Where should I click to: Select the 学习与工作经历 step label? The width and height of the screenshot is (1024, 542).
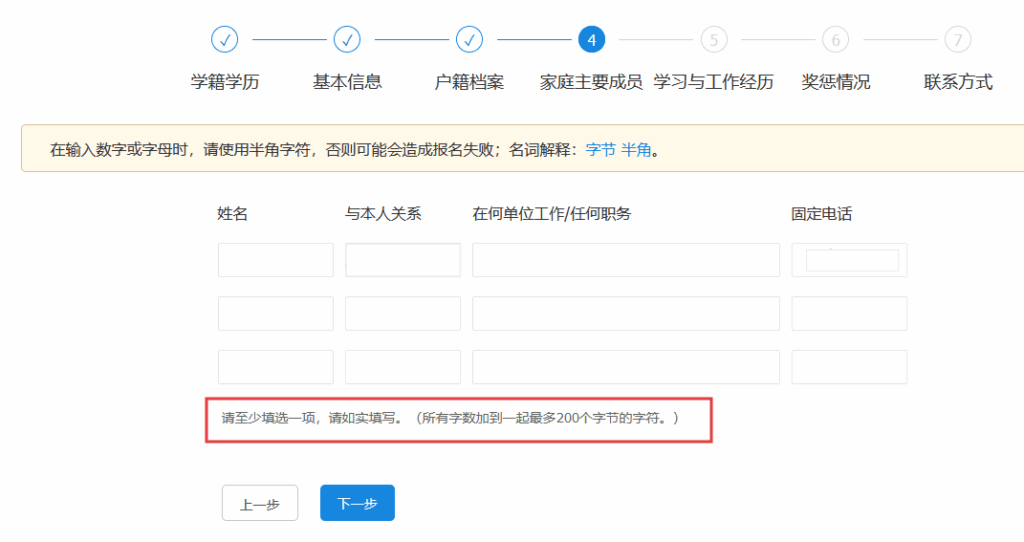tap(713, 82)
